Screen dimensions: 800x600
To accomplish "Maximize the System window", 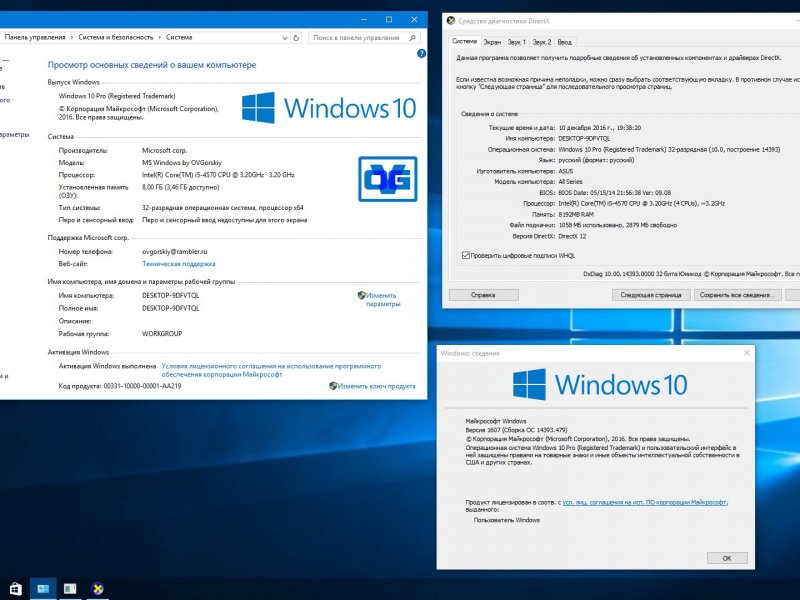I will [389, 19].
